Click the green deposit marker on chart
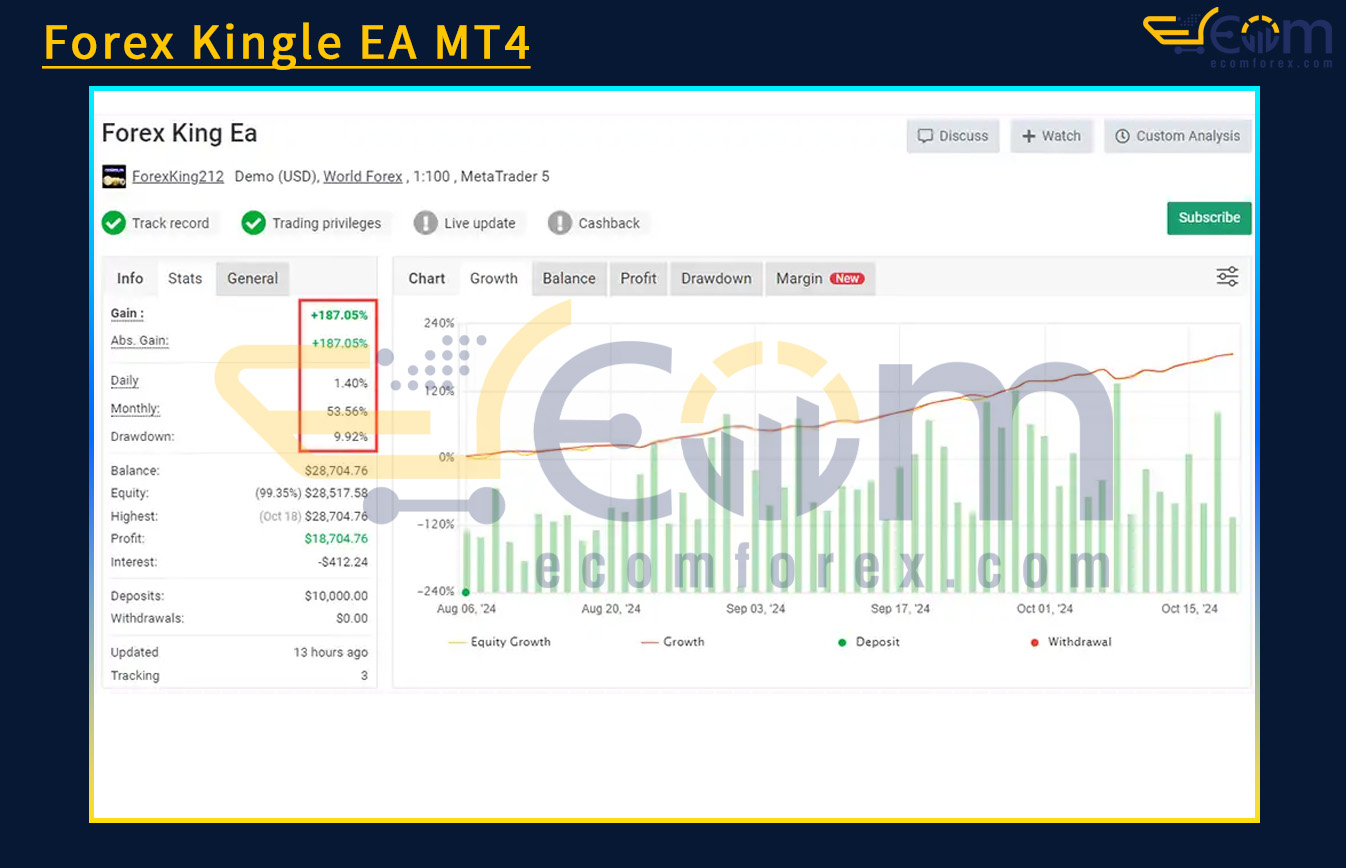Screen dimensions: 1346x868 point(465,592)
